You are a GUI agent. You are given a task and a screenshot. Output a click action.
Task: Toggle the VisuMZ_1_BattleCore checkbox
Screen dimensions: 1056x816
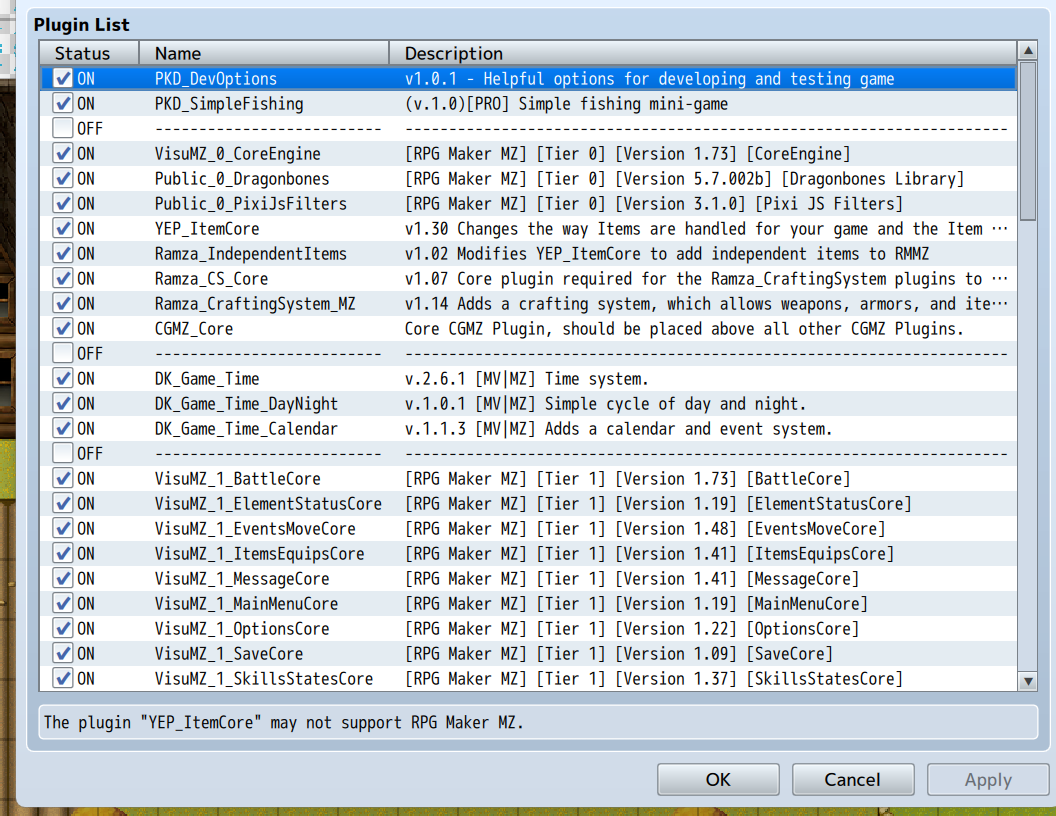pos(63,479)
